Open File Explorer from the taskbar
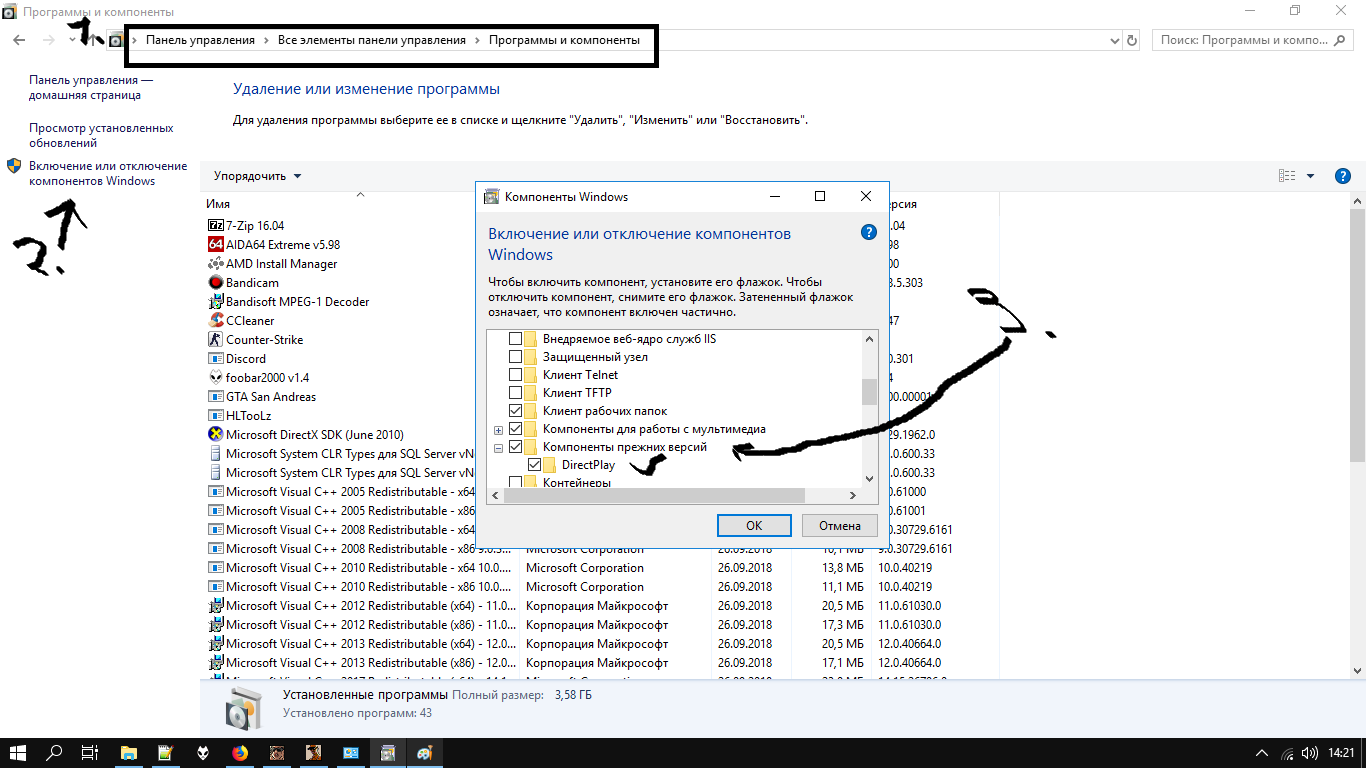Image resolution: width=1366 pixels, height=768 pixels. coord(129,752)
